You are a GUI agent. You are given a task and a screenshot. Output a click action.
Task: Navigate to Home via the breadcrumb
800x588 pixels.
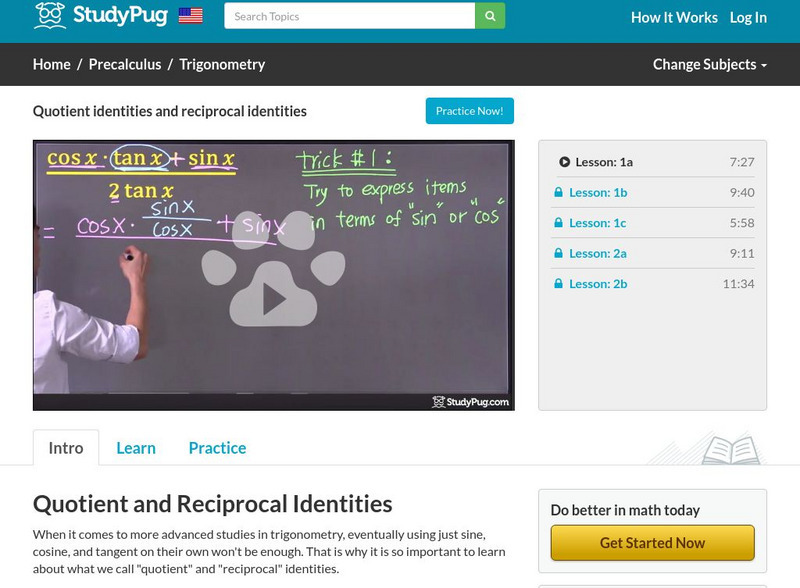tap(52, 63)
